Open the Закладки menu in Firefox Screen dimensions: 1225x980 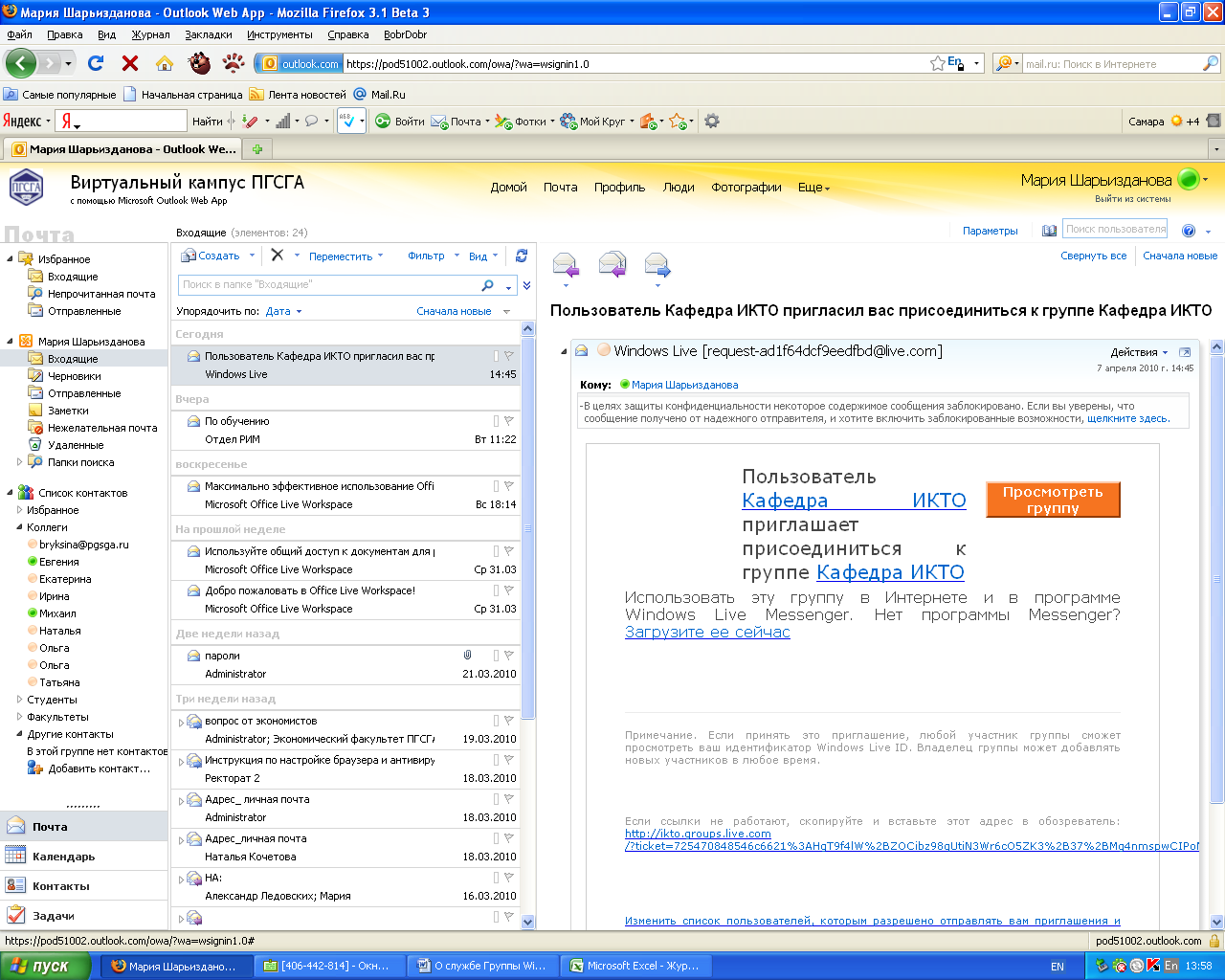pos(209,34)
